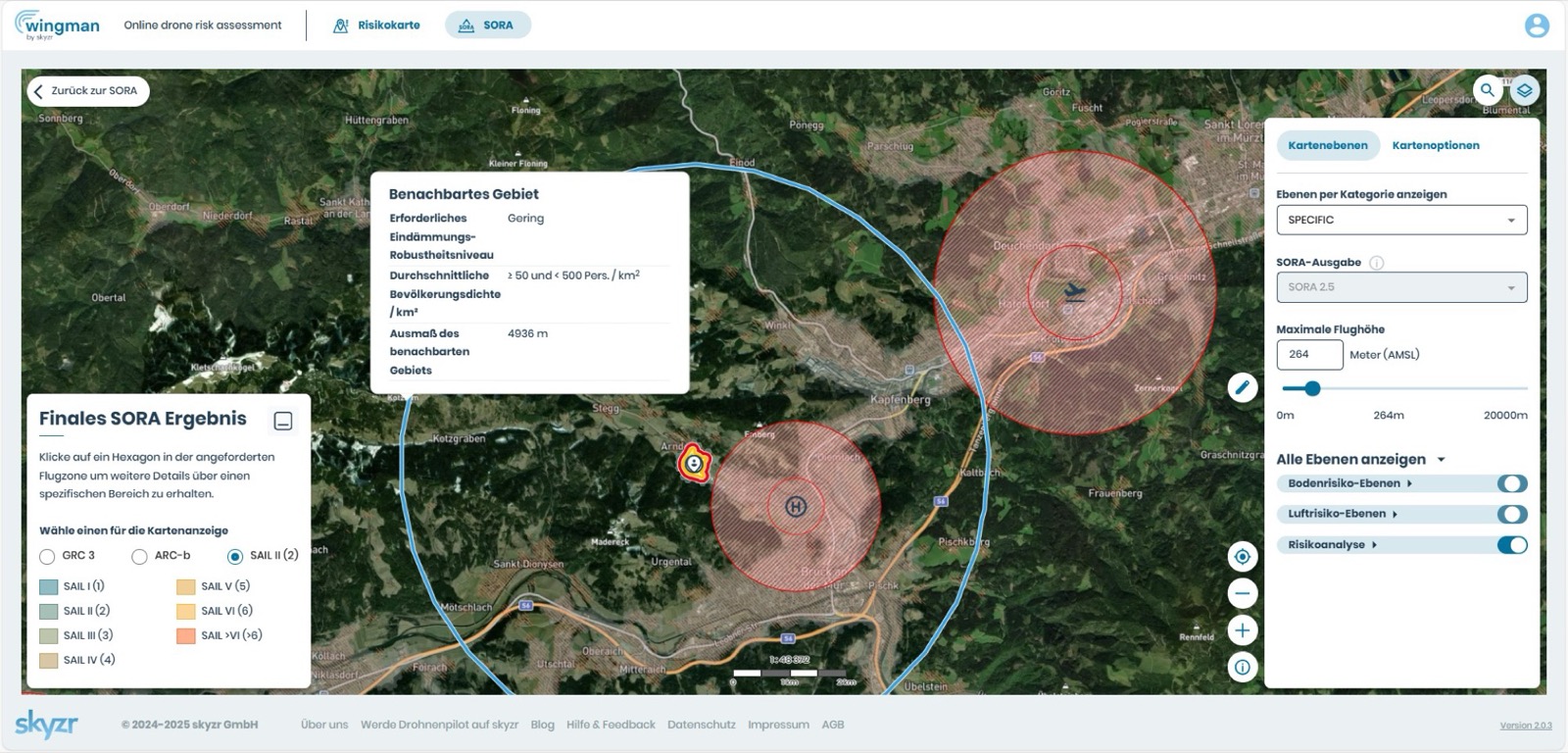Viewport: 1568px width, 753px height.
Task: Expand the Alle Ebenen anzeigen section
Action: pos(1441,460)
